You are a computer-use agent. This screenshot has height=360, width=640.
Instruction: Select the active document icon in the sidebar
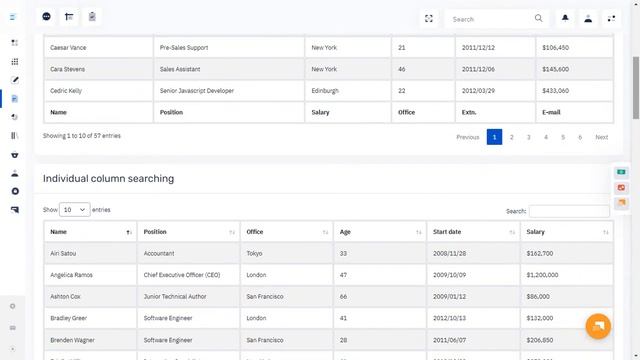click(15, 99)
